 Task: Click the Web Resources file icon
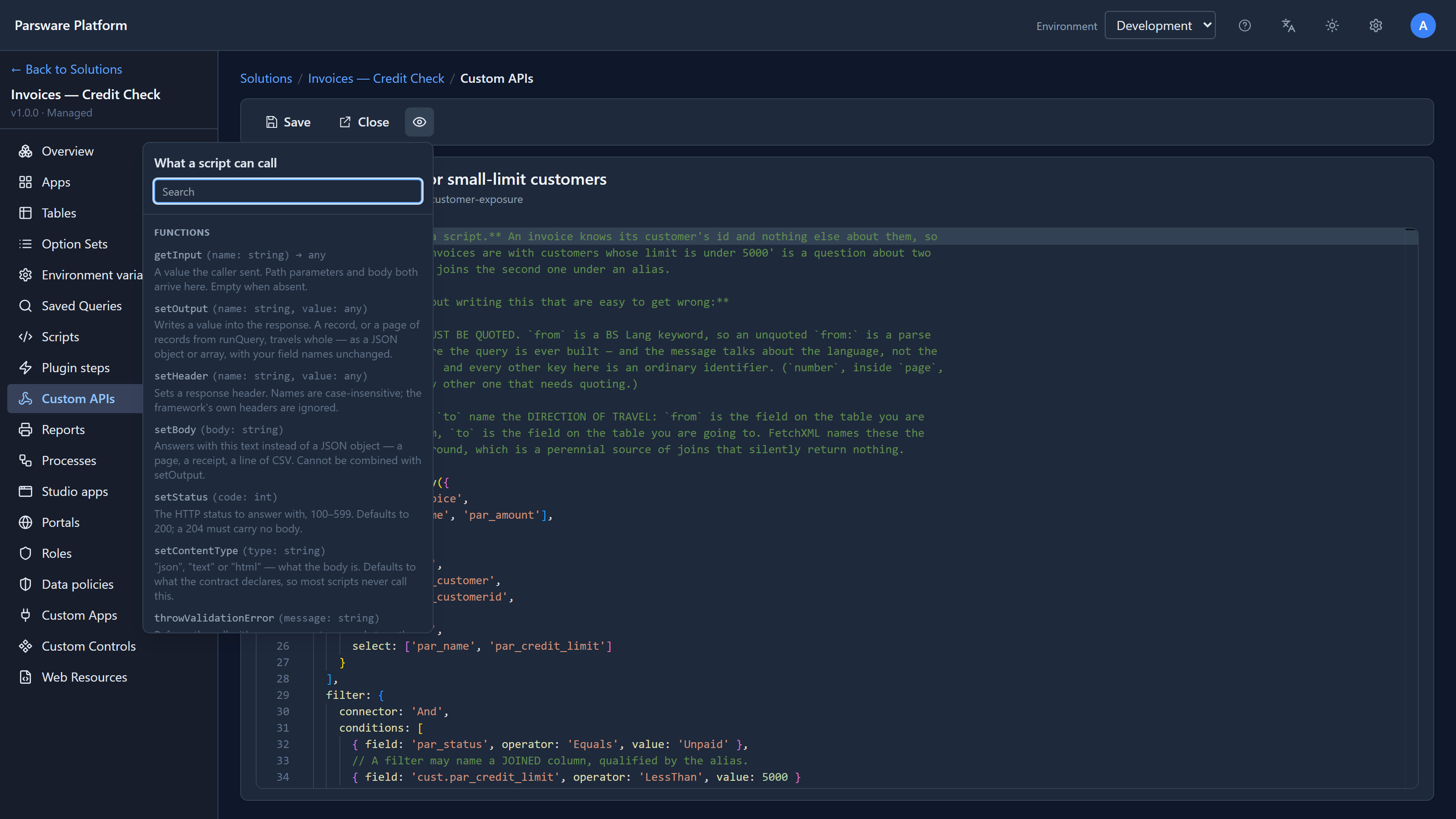[x=25, y=677]
